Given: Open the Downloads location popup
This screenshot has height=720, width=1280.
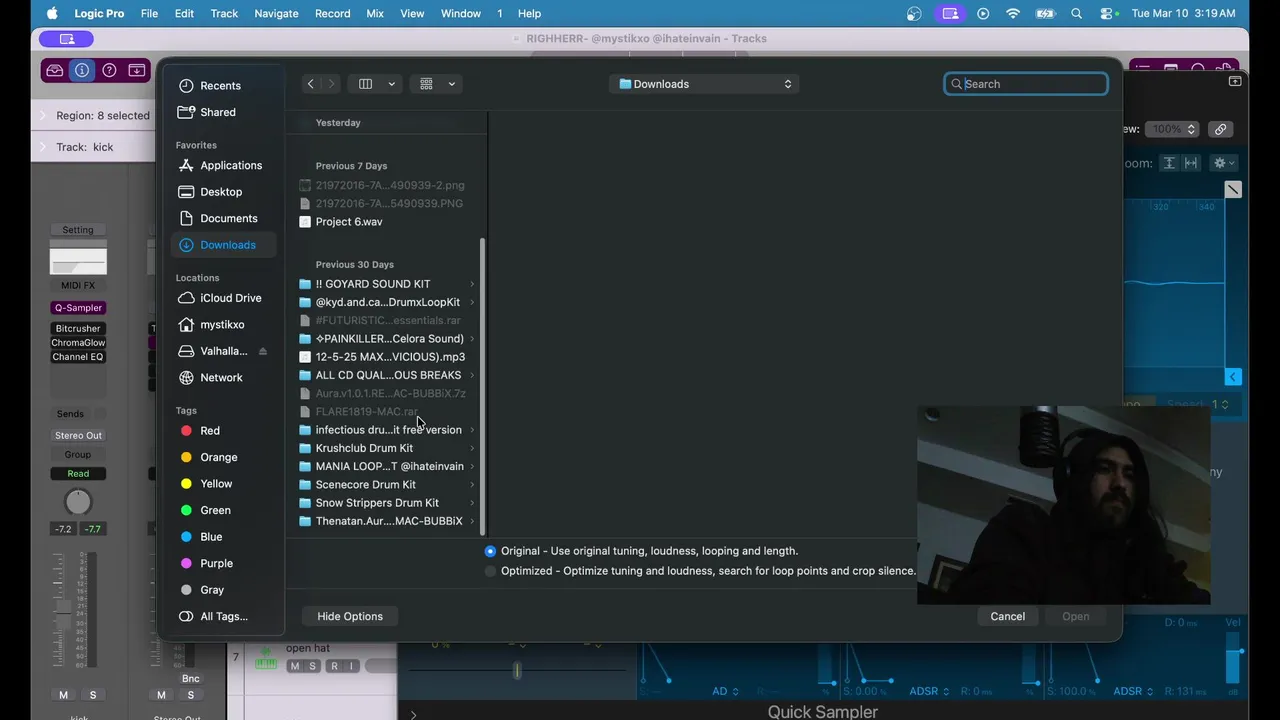Looking at the screenshot, I should pos(704,84).
